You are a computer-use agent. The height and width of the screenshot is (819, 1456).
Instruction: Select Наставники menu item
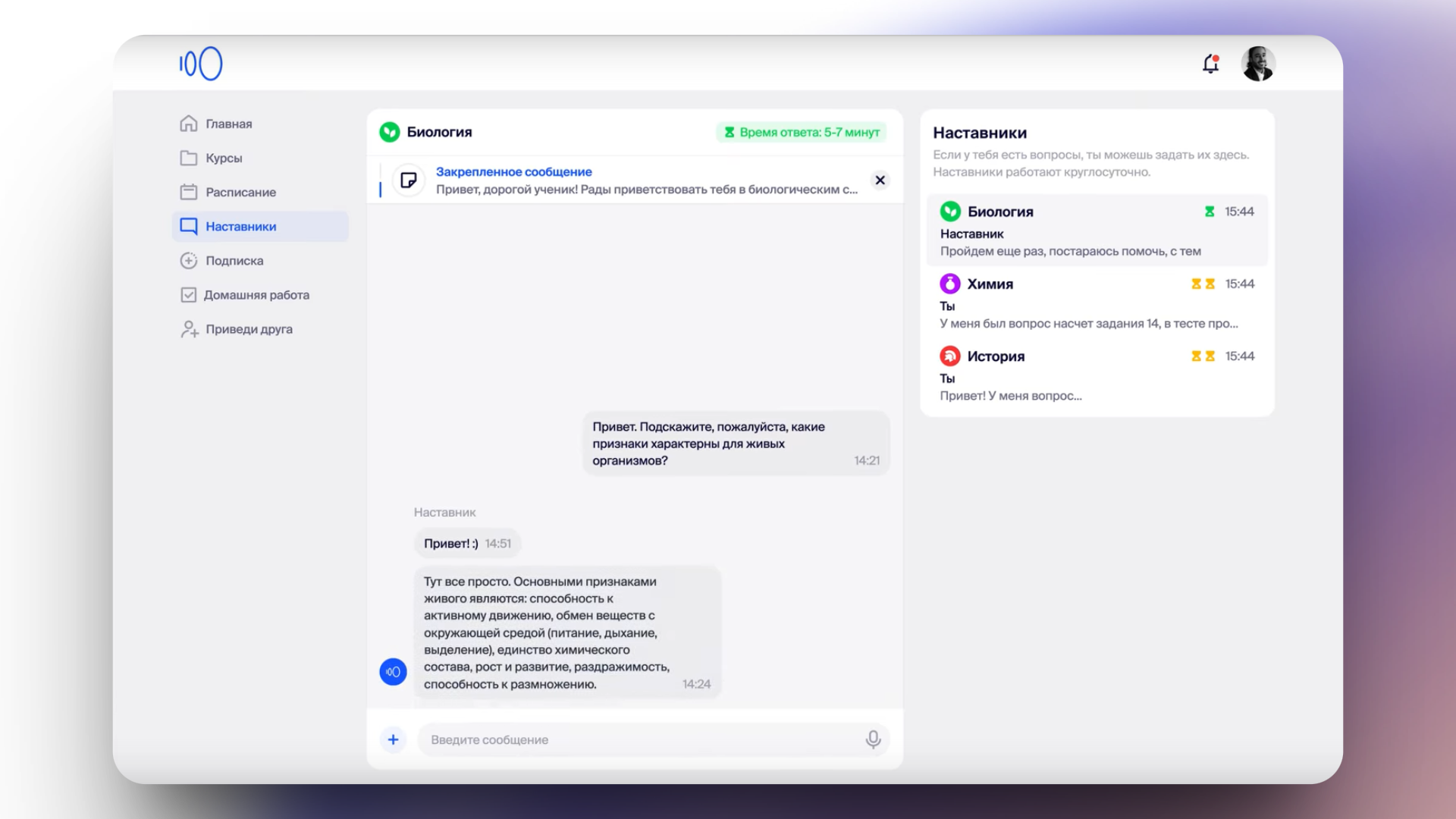point(260,226)
